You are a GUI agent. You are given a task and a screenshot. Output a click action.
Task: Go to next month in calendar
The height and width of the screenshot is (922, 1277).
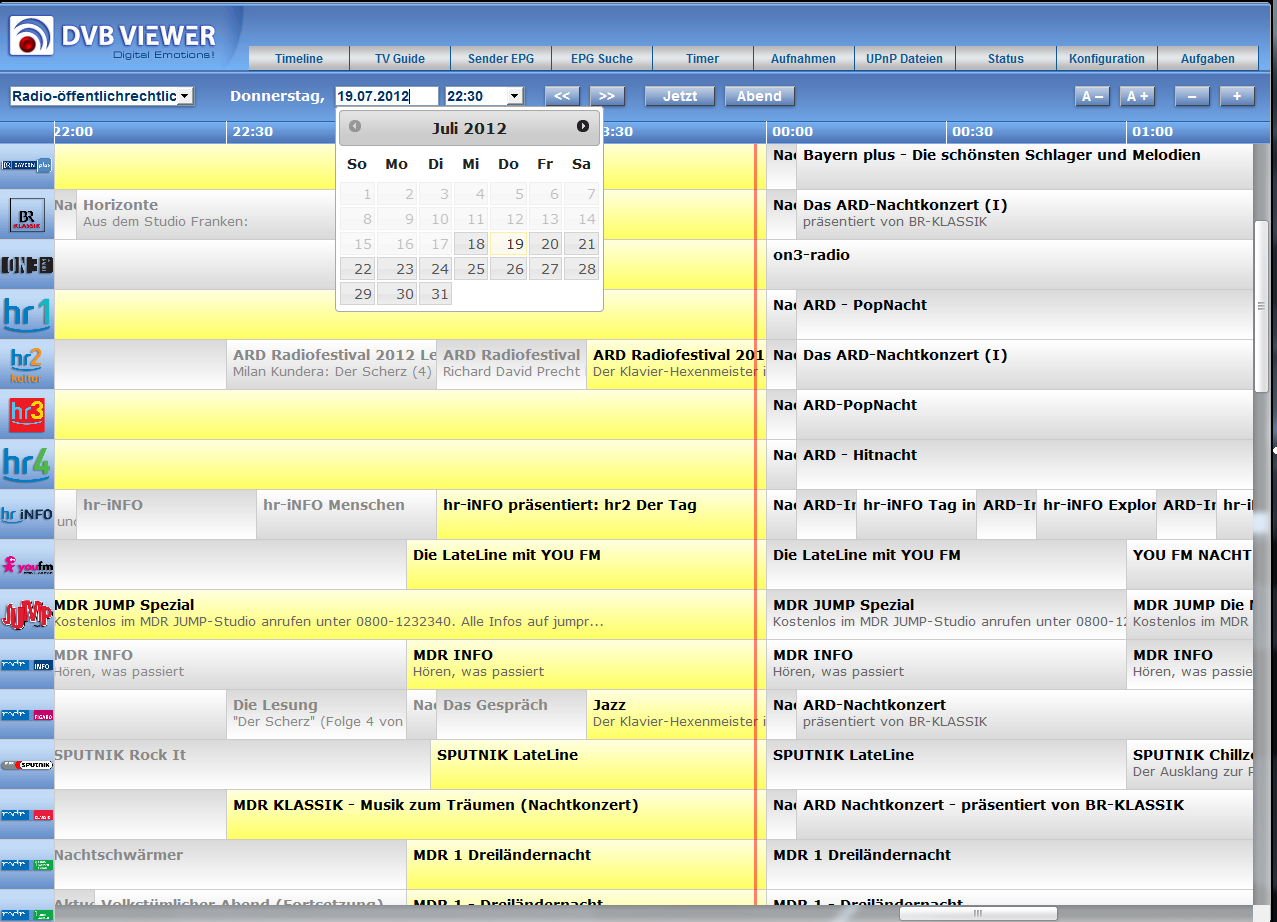click(x=583, y=127)
